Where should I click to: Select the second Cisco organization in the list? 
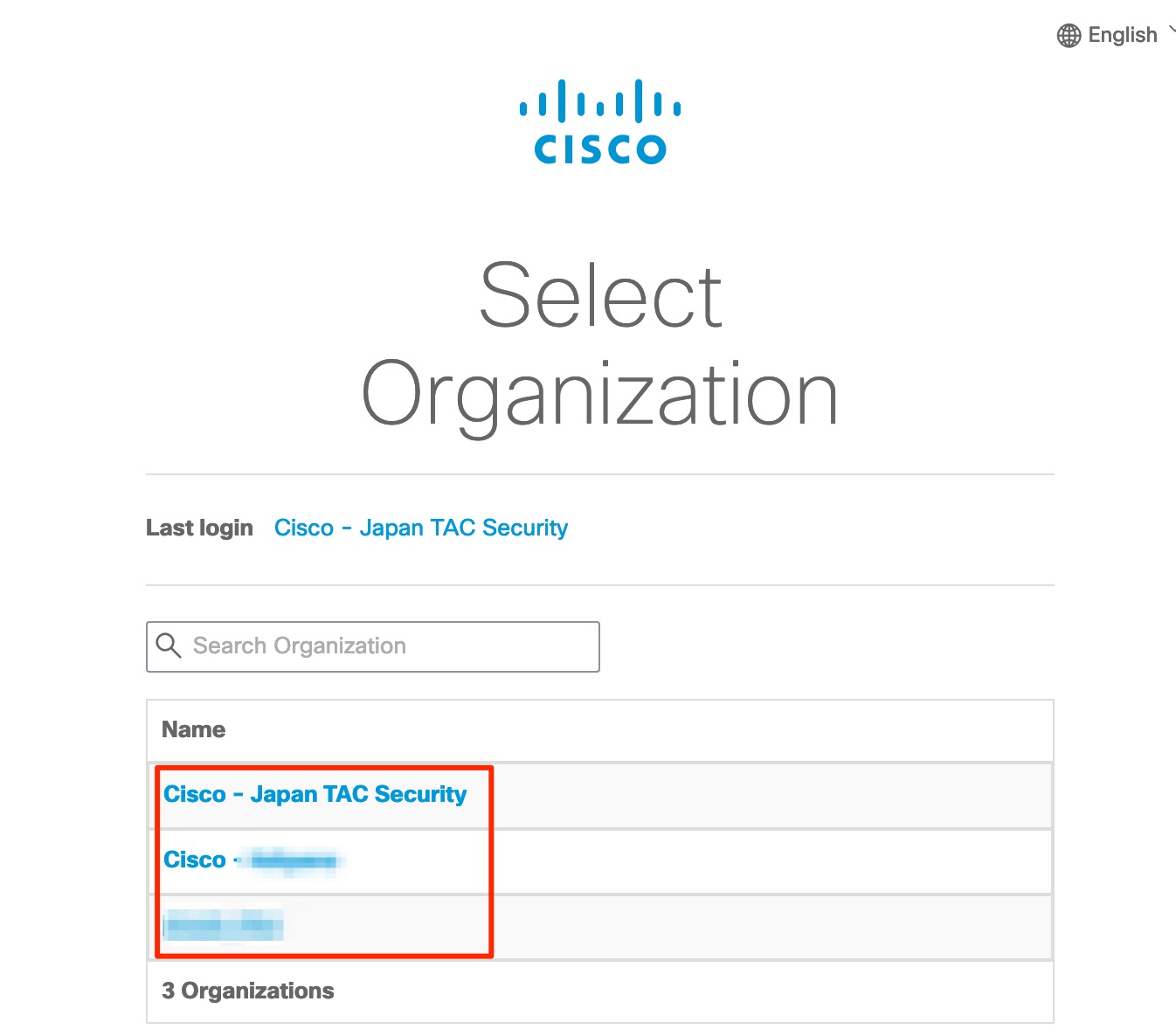coord(253,860)
